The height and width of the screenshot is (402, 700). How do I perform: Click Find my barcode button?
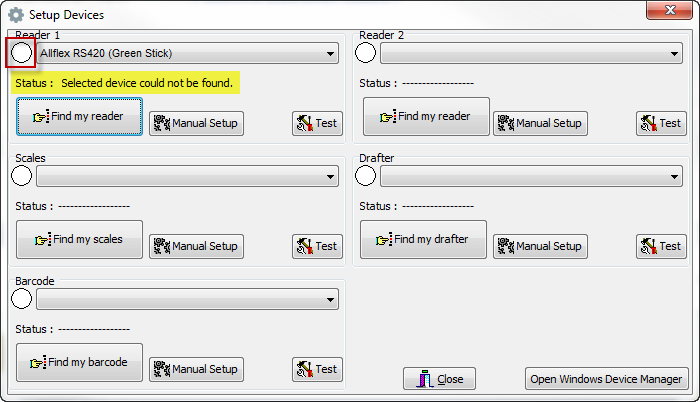pos(79,363)
